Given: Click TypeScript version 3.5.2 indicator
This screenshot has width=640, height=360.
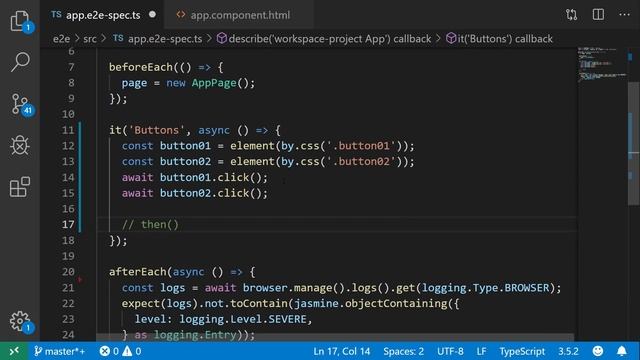Looking at the screenshot, I should 568,351.
